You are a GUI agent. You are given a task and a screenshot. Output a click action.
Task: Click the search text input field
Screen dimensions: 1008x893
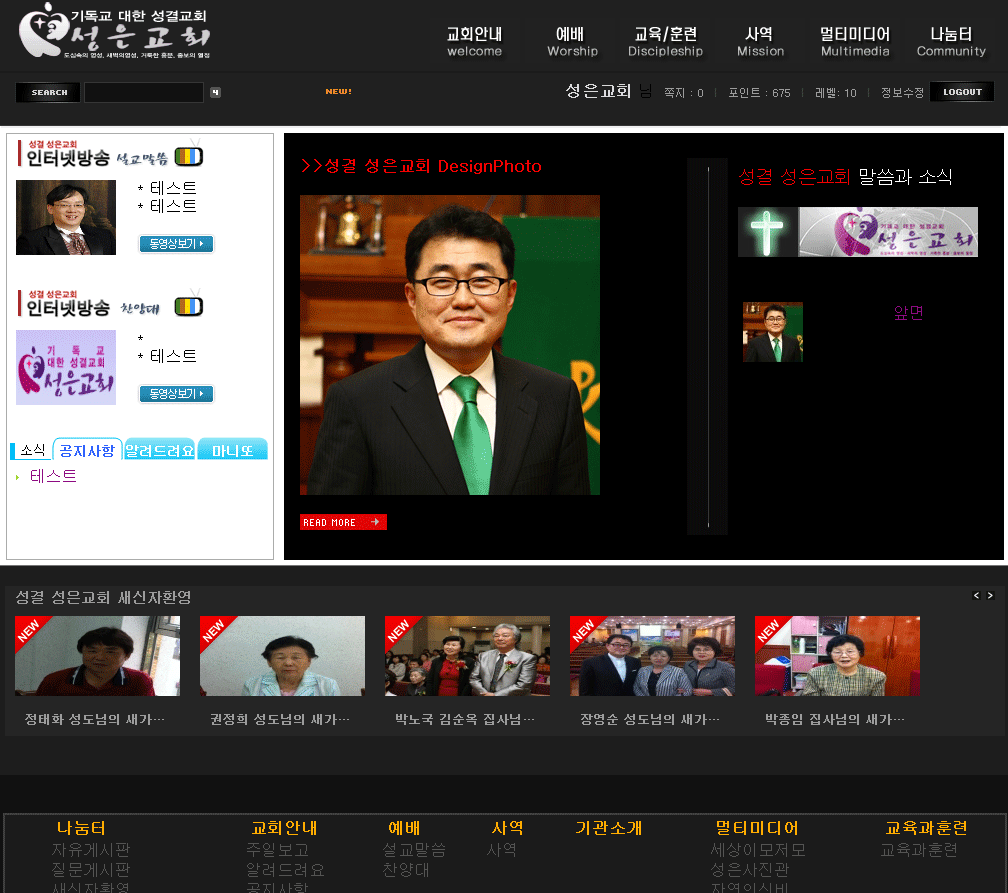pyautogui.click(x=143, y=93)
